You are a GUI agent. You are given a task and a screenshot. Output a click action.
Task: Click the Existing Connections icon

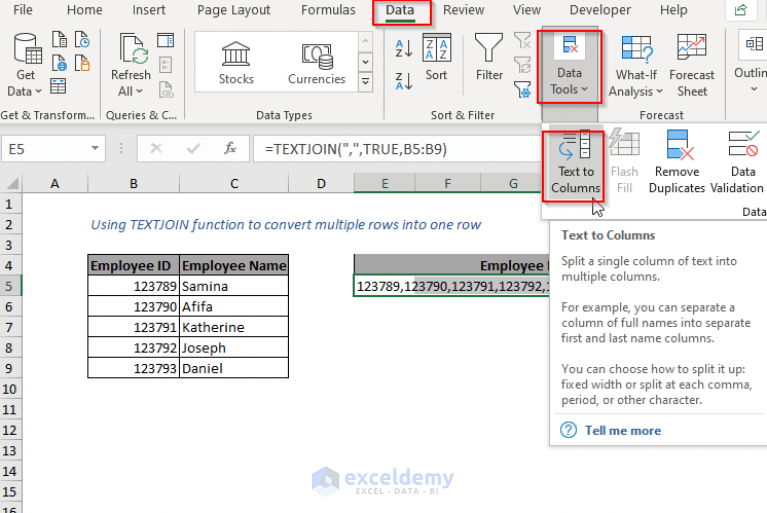82,63
